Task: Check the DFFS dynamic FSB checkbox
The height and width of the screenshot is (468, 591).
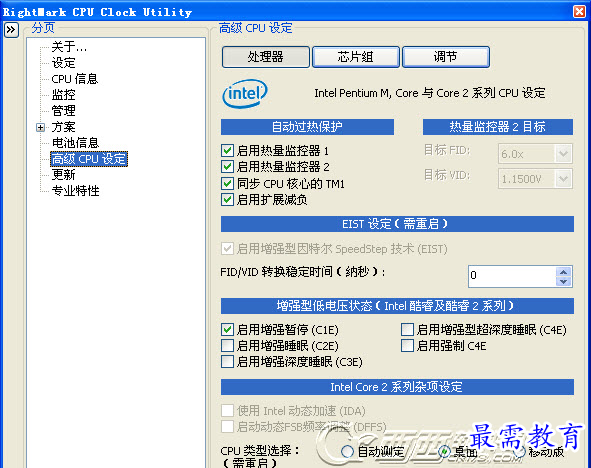Action: [227, 427]
